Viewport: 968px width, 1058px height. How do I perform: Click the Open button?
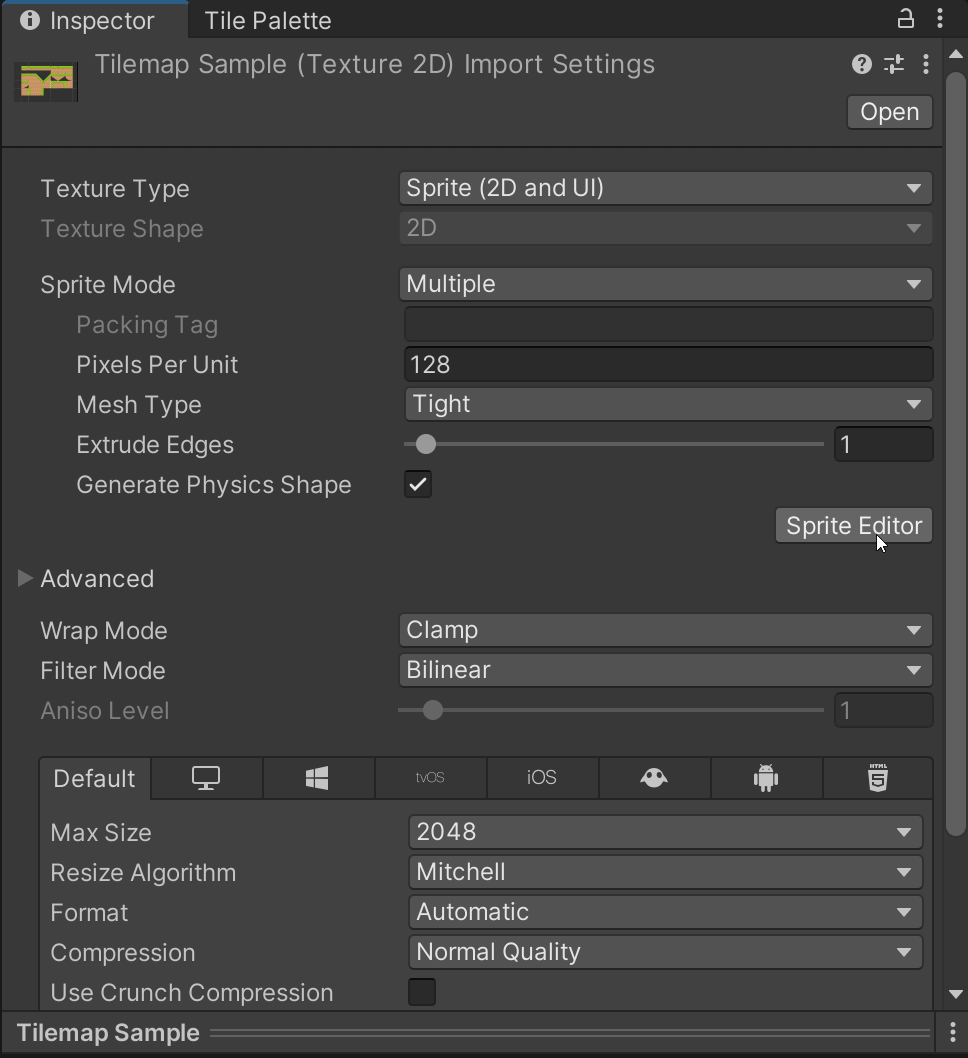click(888, 112)
